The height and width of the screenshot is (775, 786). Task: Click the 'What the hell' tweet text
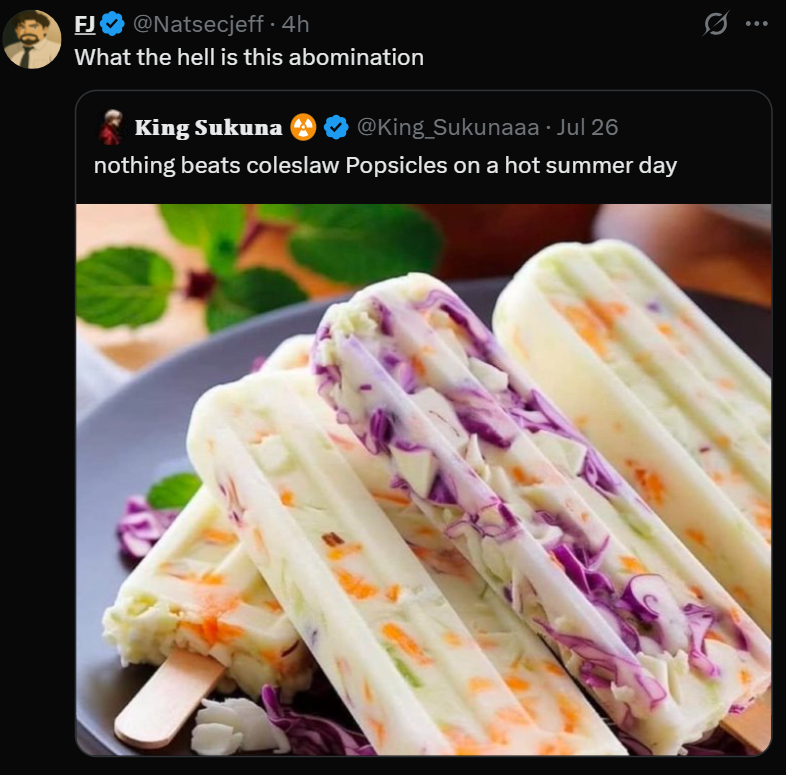(x=249, y=57)
